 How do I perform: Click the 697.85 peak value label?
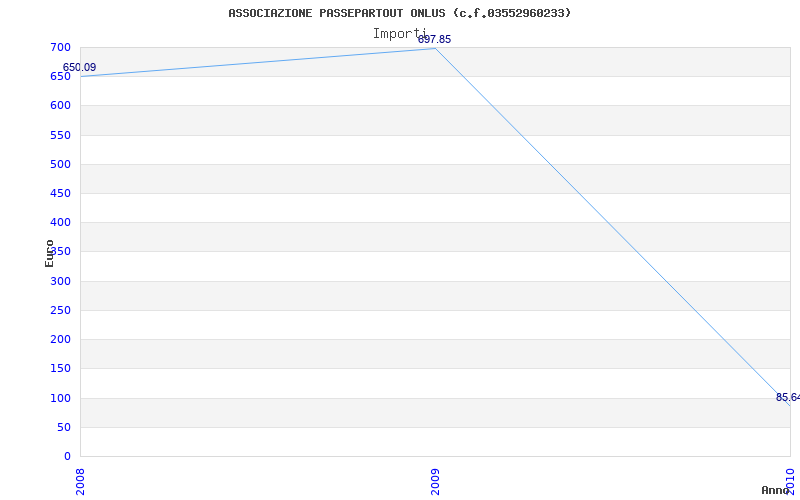pyautogui.click(x=434, y=39)
